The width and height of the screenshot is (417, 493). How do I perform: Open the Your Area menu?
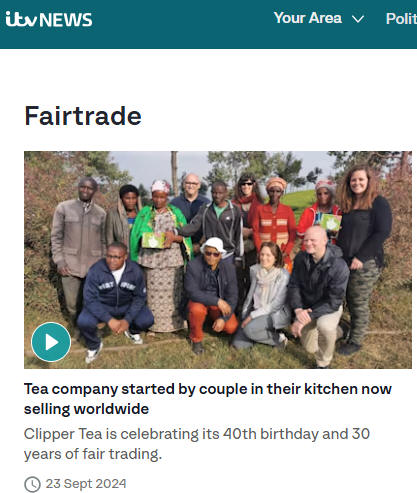319,18
